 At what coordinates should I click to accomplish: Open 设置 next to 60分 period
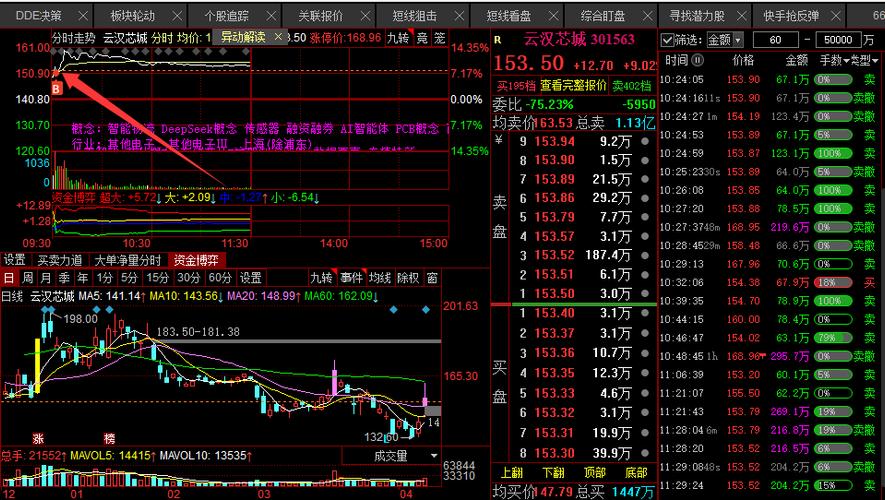tap(251, 278)
